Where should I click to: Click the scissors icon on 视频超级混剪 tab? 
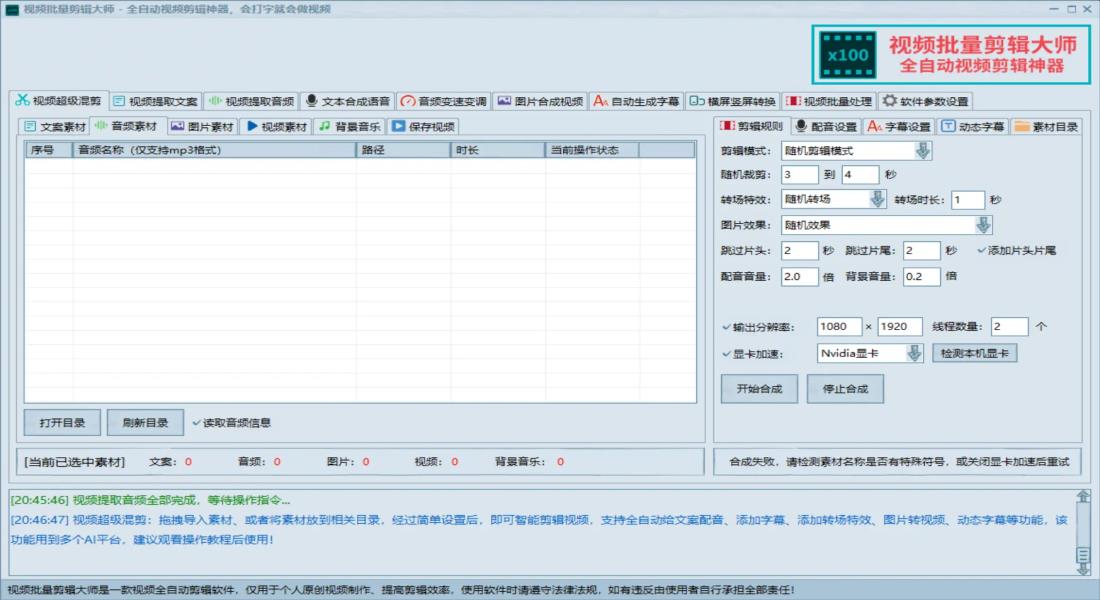click(x=22, y=100)
